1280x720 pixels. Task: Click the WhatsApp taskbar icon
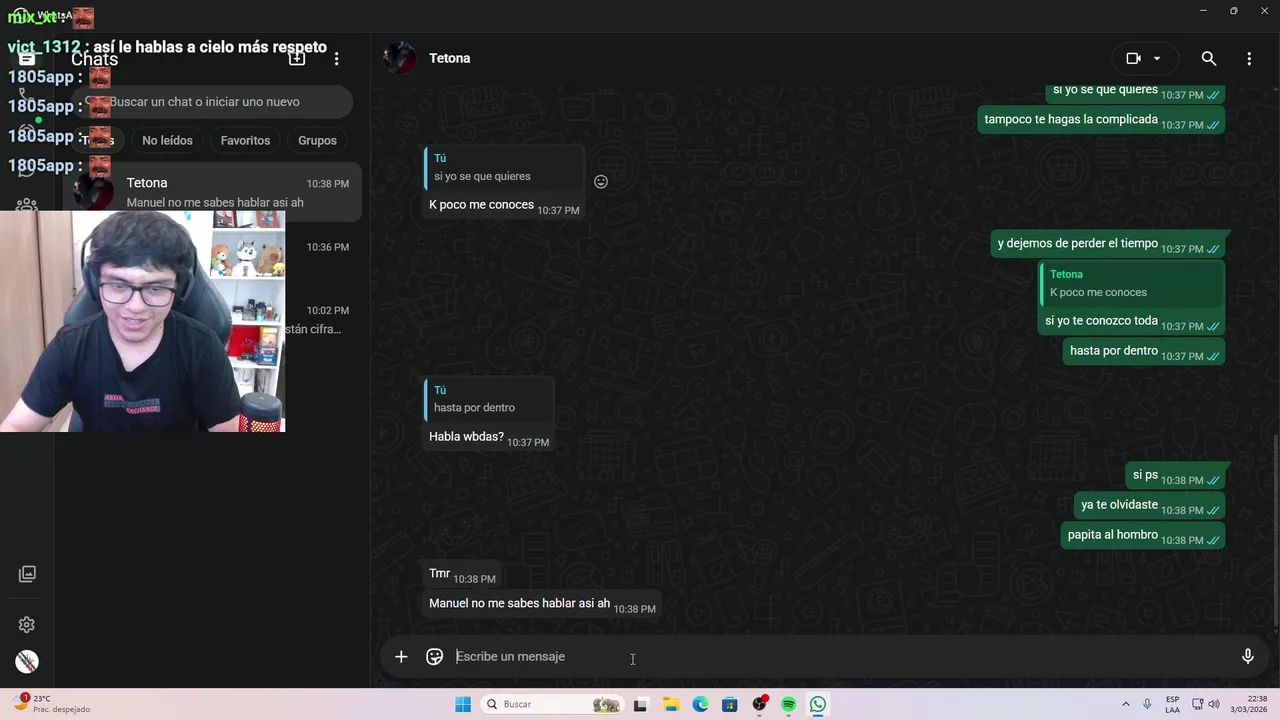pyautogui.click(x=818, y=705)
